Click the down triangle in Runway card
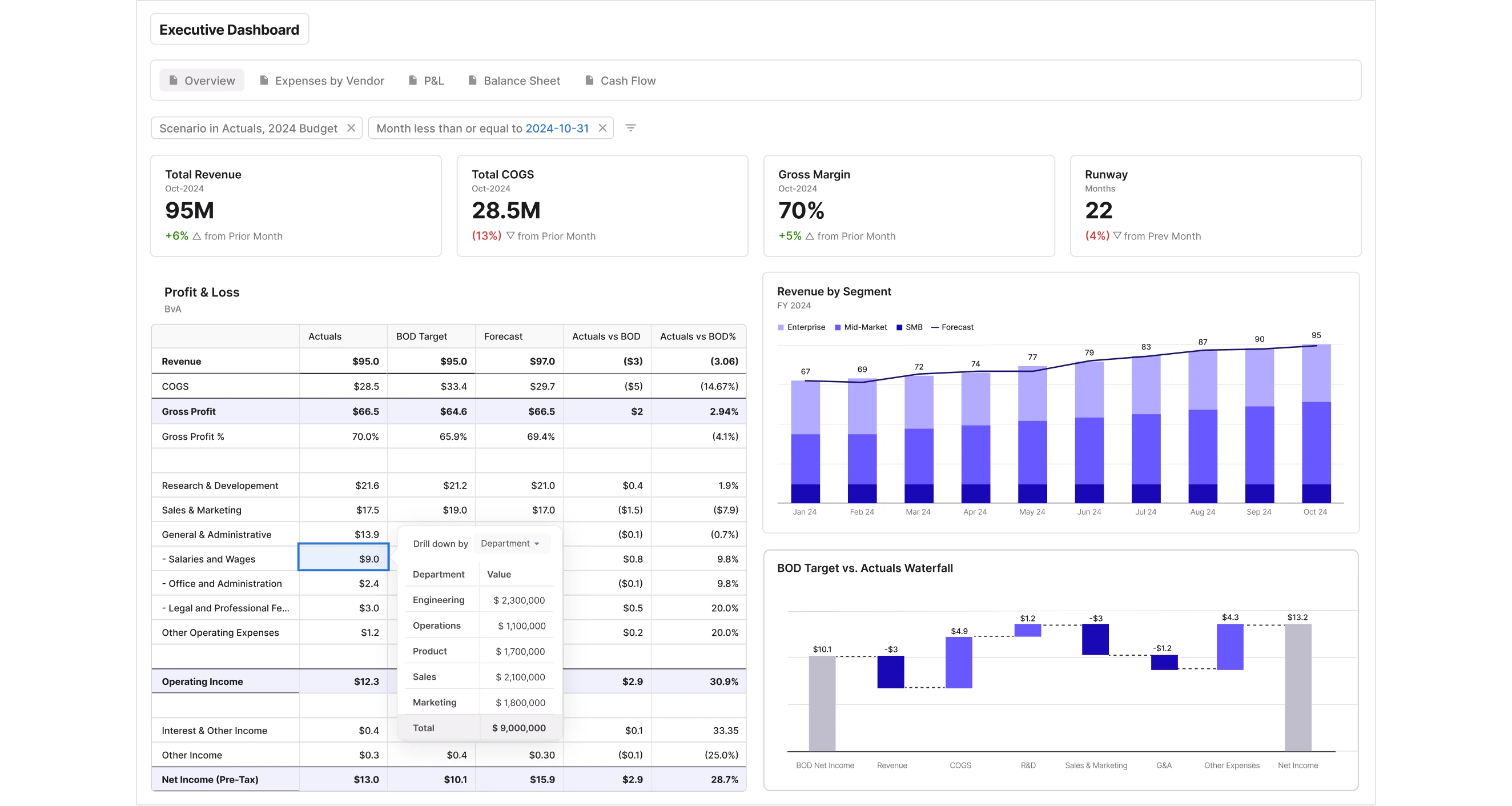 pos(1117,236)
